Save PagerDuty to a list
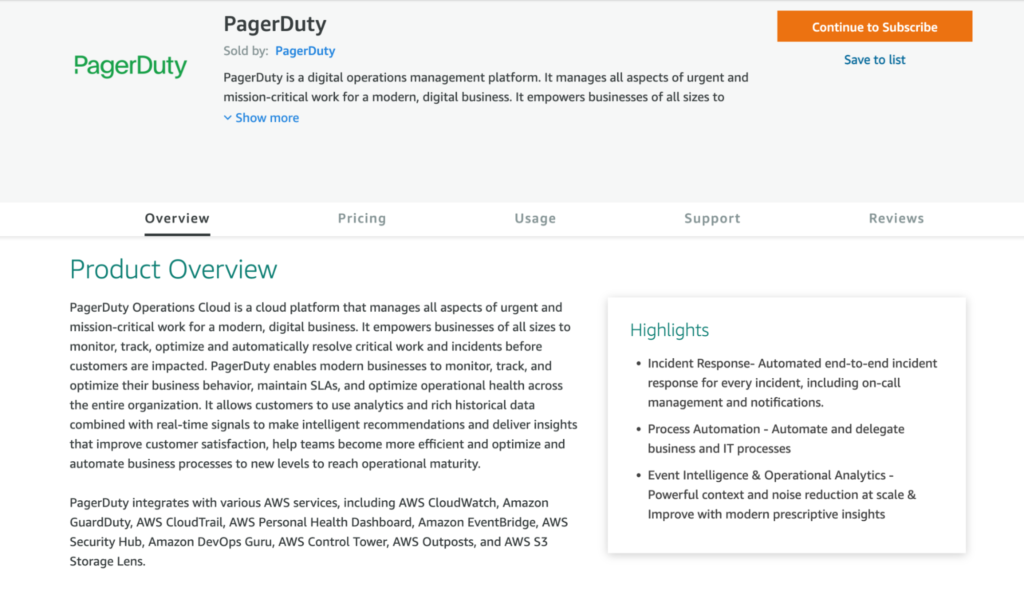The image size is (1024, 593). [x=874, y=60]
